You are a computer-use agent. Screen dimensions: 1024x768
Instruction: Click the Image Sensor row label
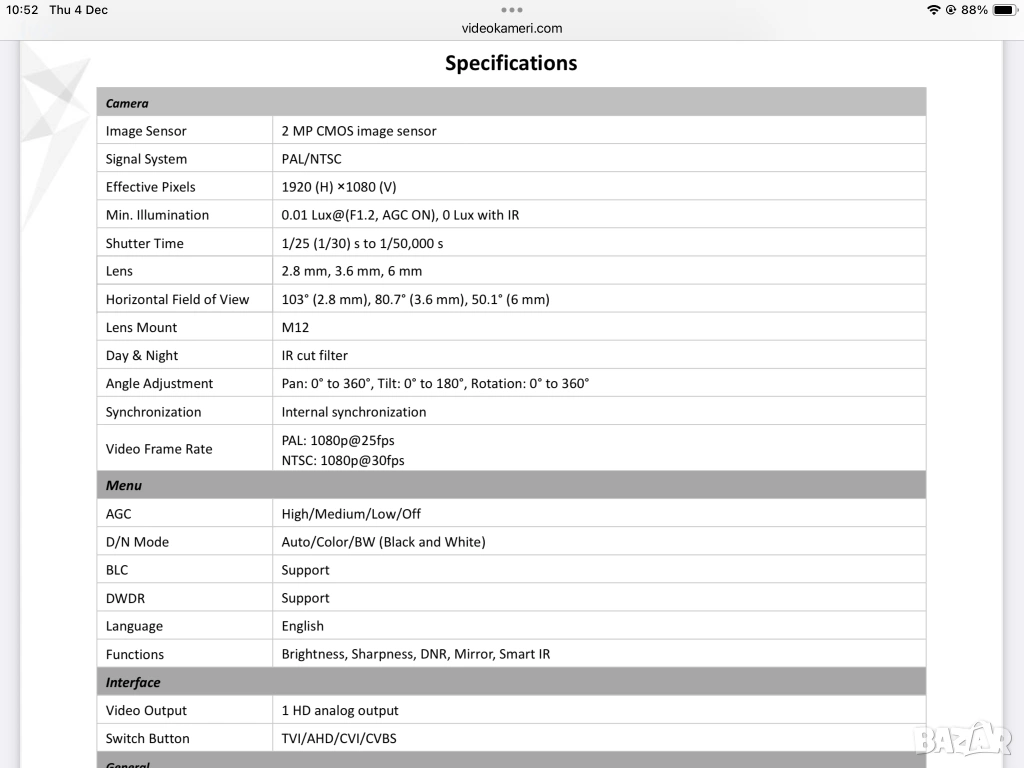(146, 131)
